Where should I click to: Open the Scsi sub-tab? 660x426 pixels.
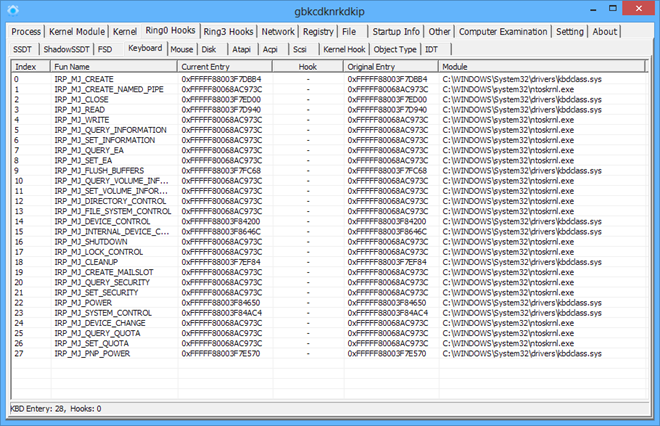pos(300,50)
